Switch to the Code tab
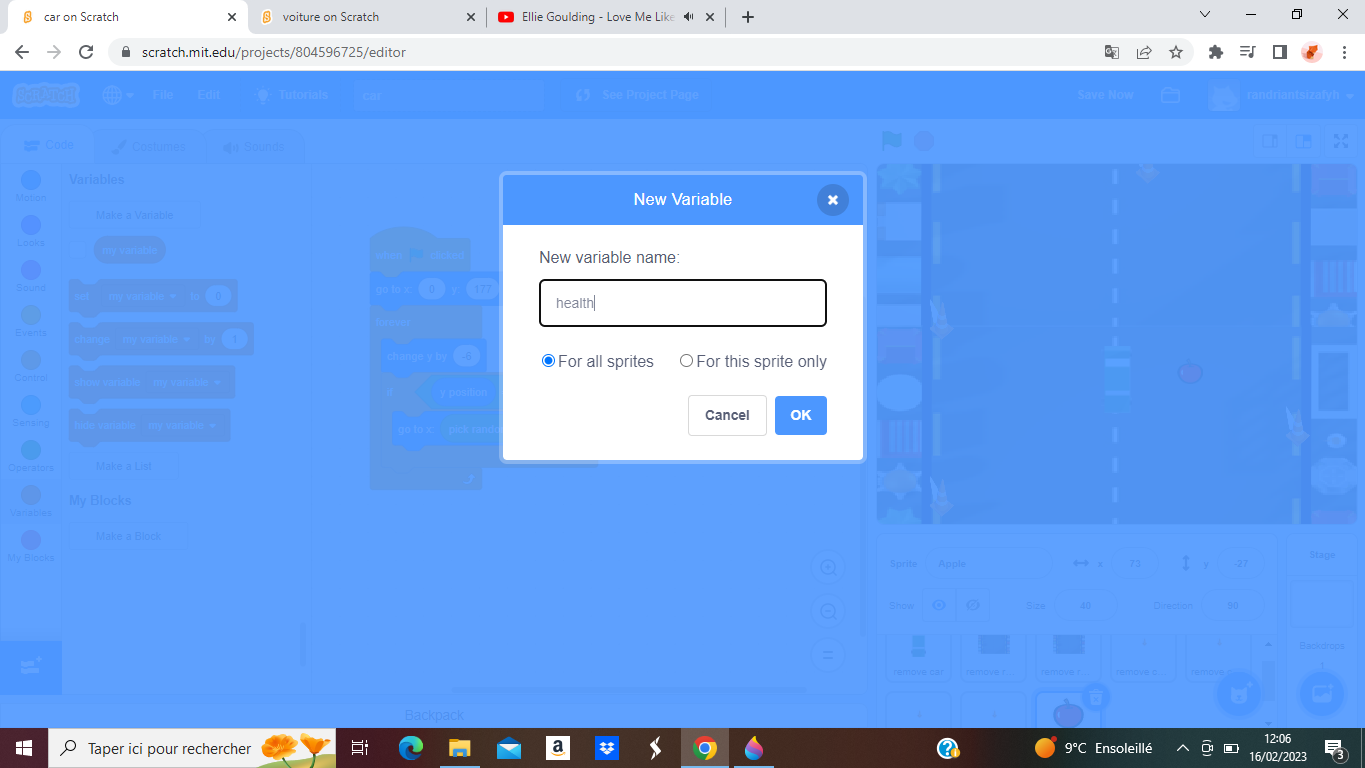This screenshot has width=1365, height=768. pyautogui.click(x=49, y=146)
